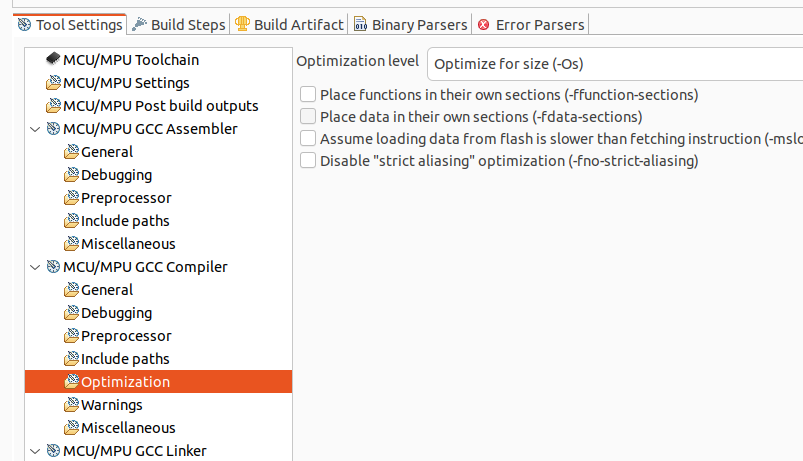Toggle Disable strict aliasing optimization checkbox

click(308, 160)
